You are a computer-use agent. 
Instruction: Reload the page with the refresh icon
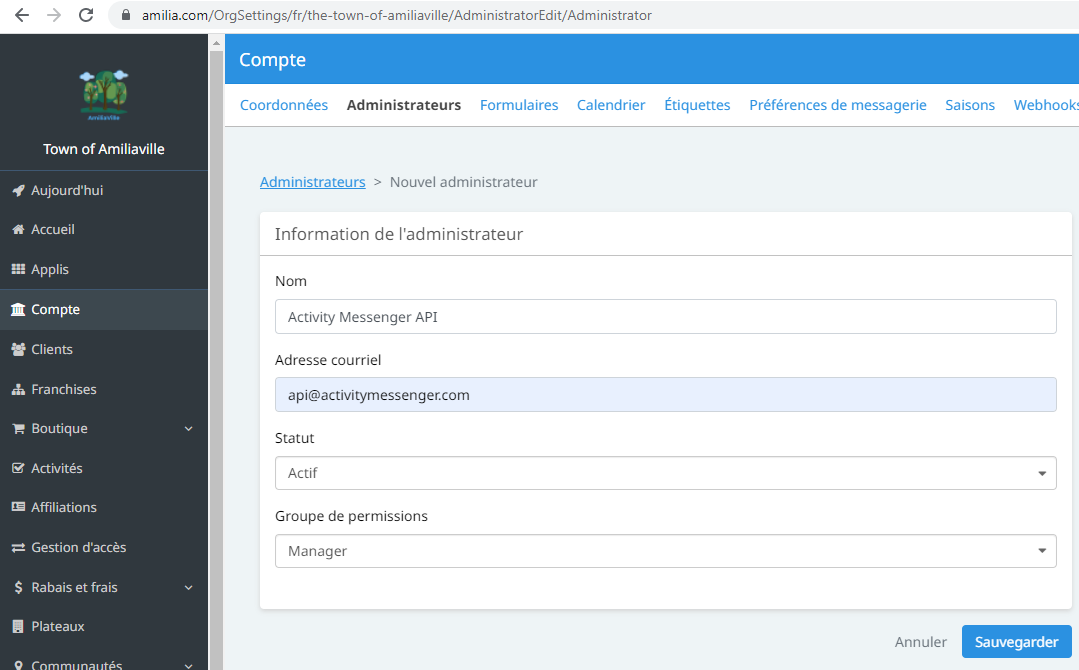click(x=86, y=15)
